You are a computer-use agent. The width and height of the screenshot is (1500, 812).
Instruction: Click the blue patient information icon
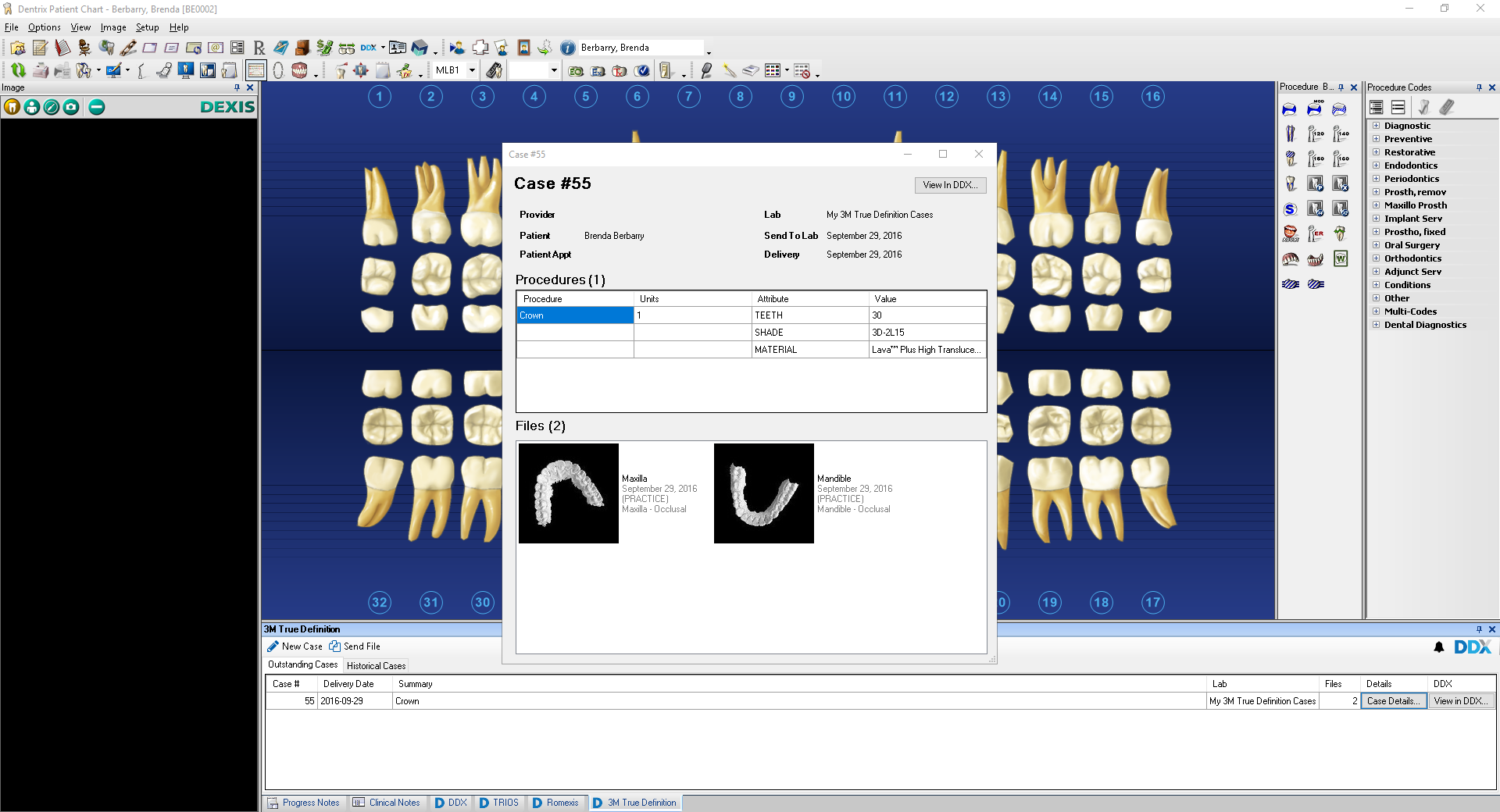[568, 48]
